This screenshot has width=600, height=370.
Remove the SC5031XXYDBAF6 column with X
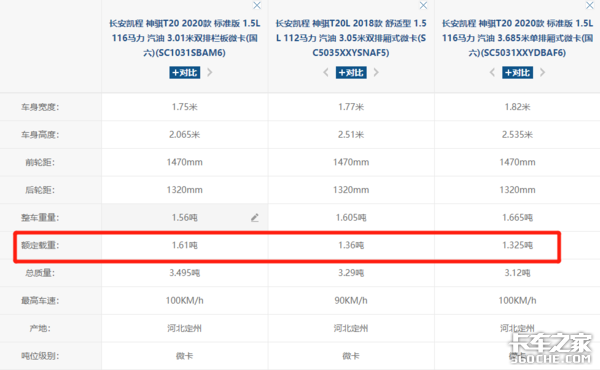(590, 5)
